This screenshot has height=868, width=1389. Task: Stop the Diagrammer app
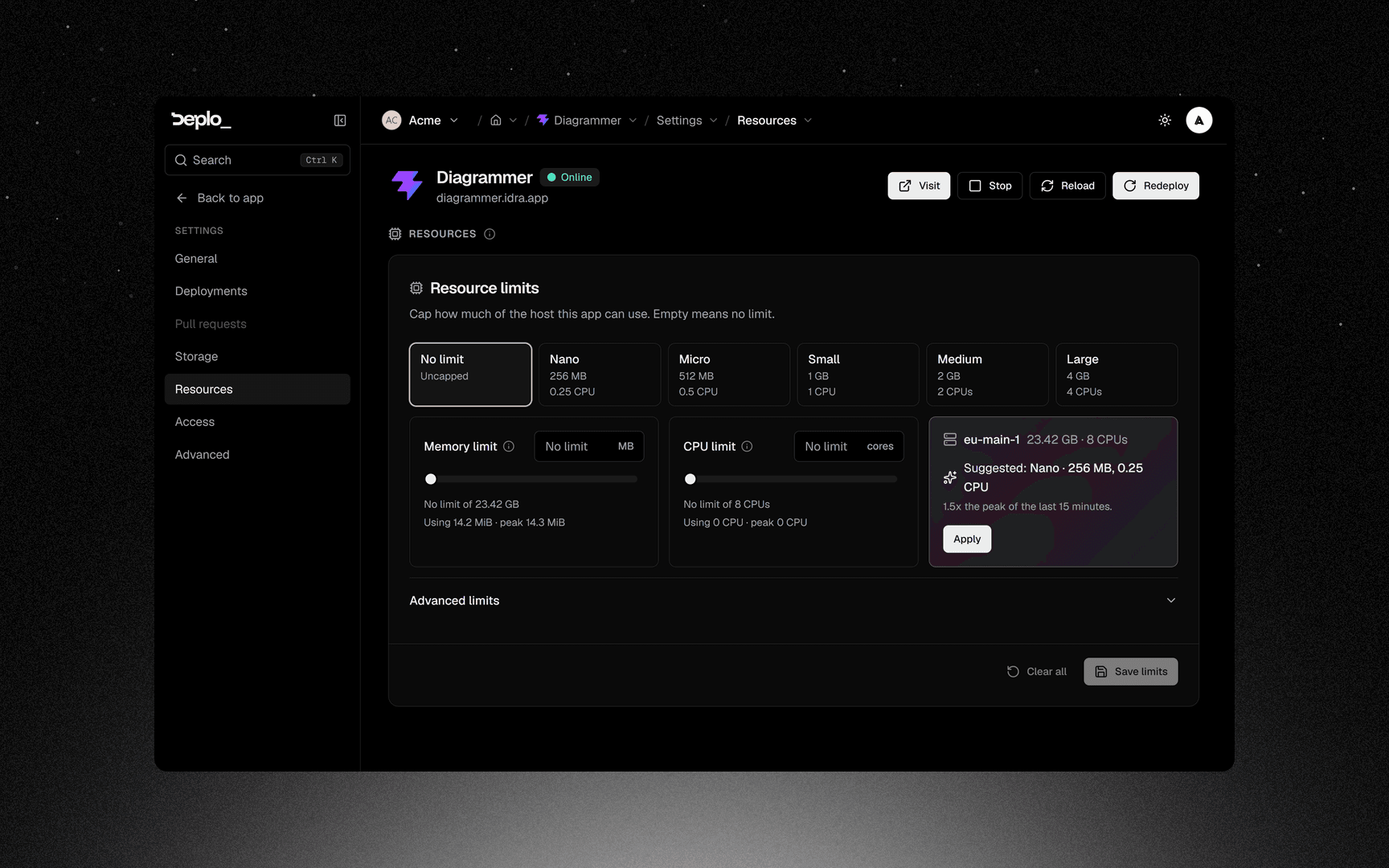click(990, 186)
